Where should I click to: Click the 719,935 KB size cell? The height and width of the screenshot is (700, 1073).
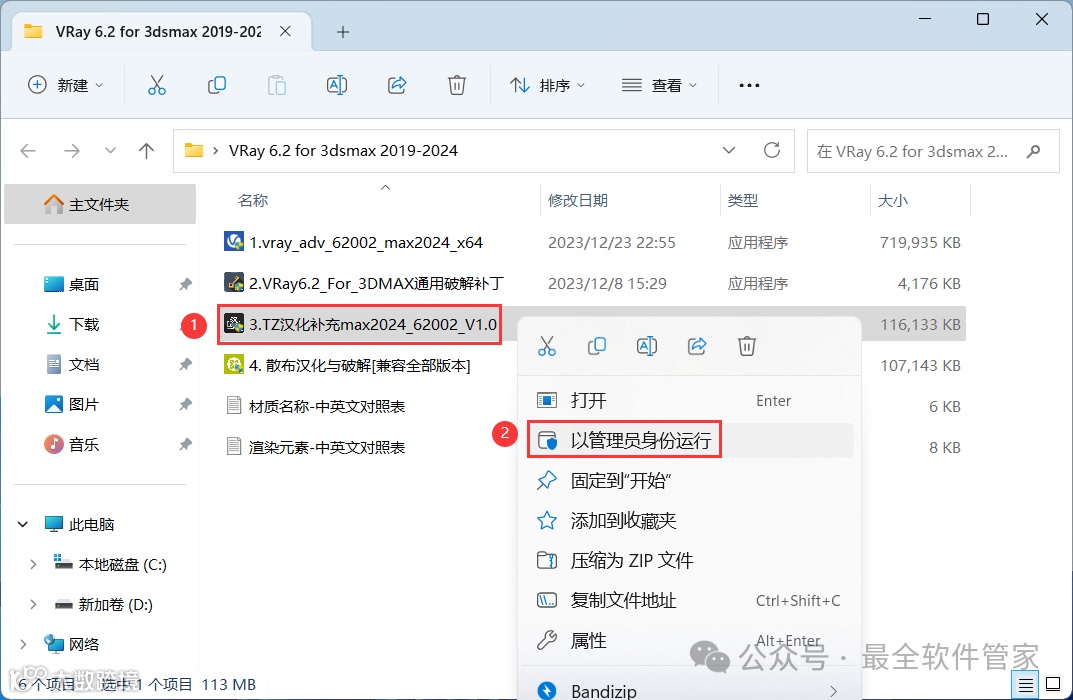coord(920,242)
